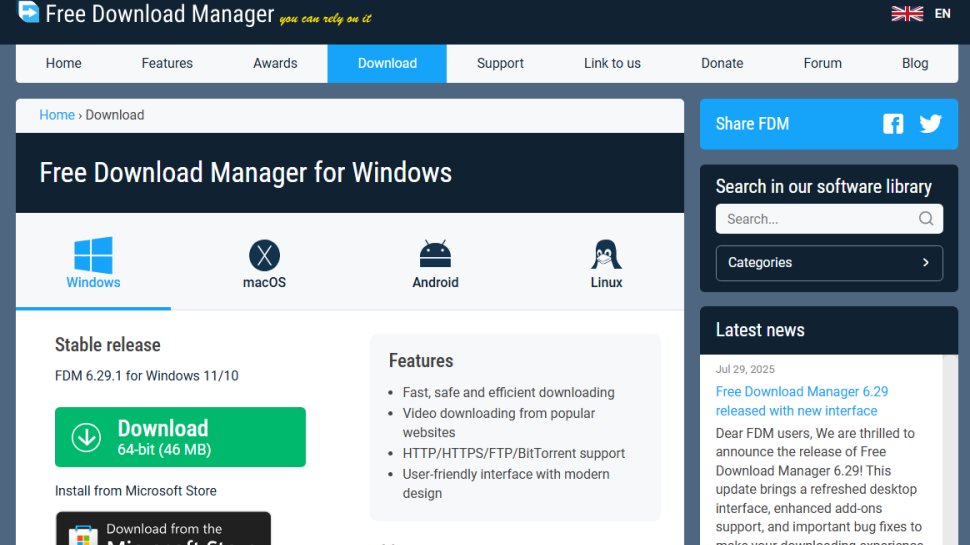
Task: Click the 'Jul 29, 2025' news date
Action: [x=745, y=369]
